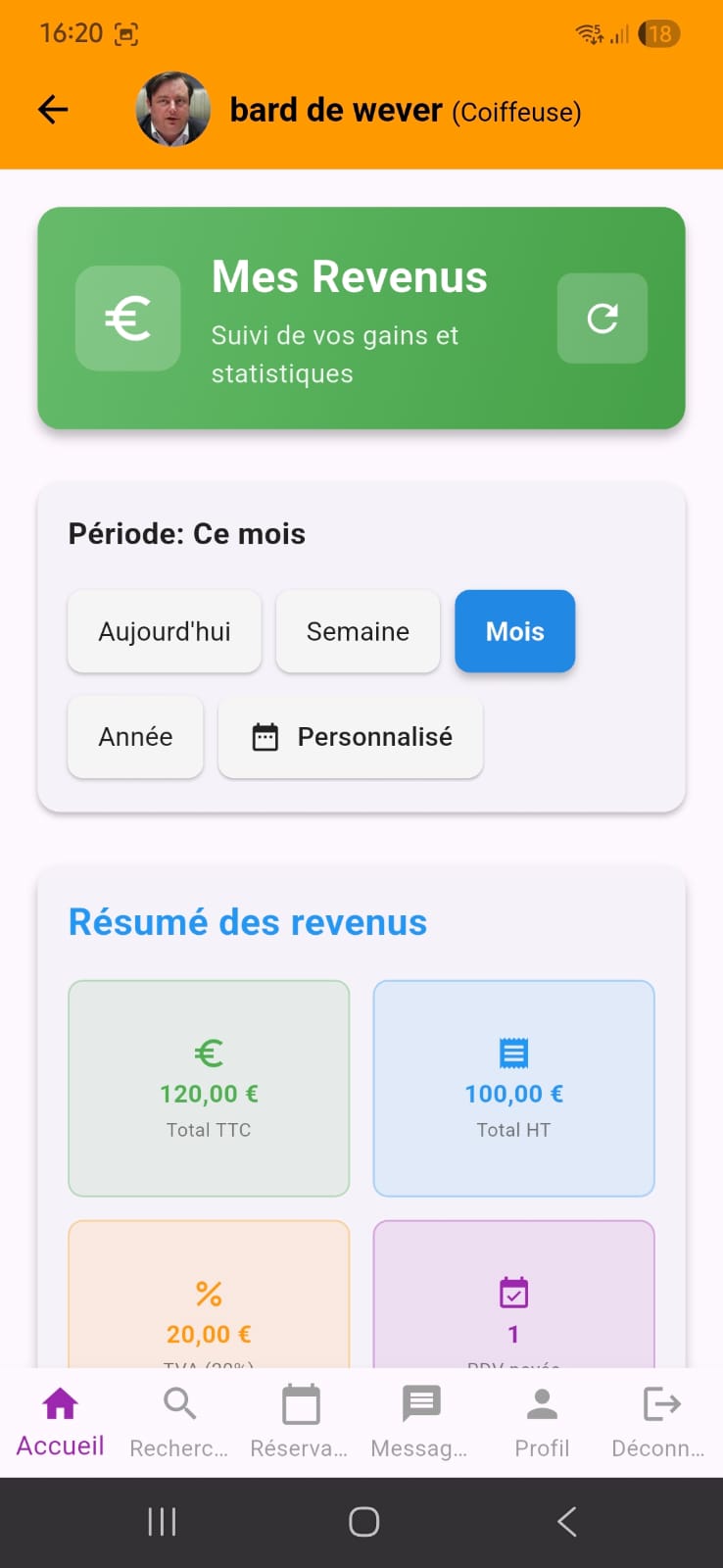The image size is (723, 1568).
Task: Set the period to Année
Action: 135,737
